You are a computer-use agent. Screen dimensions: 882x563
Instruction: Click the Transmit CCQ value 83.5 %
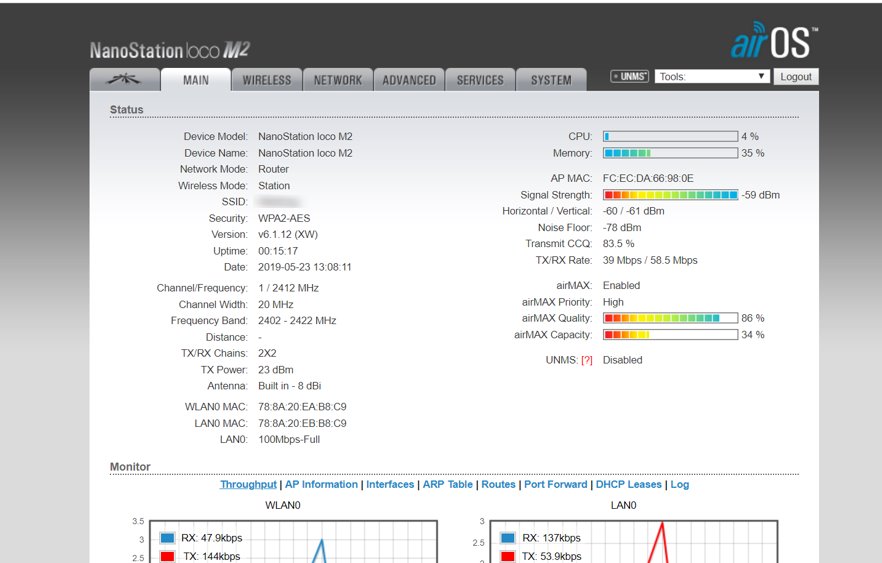pos(619,244)
